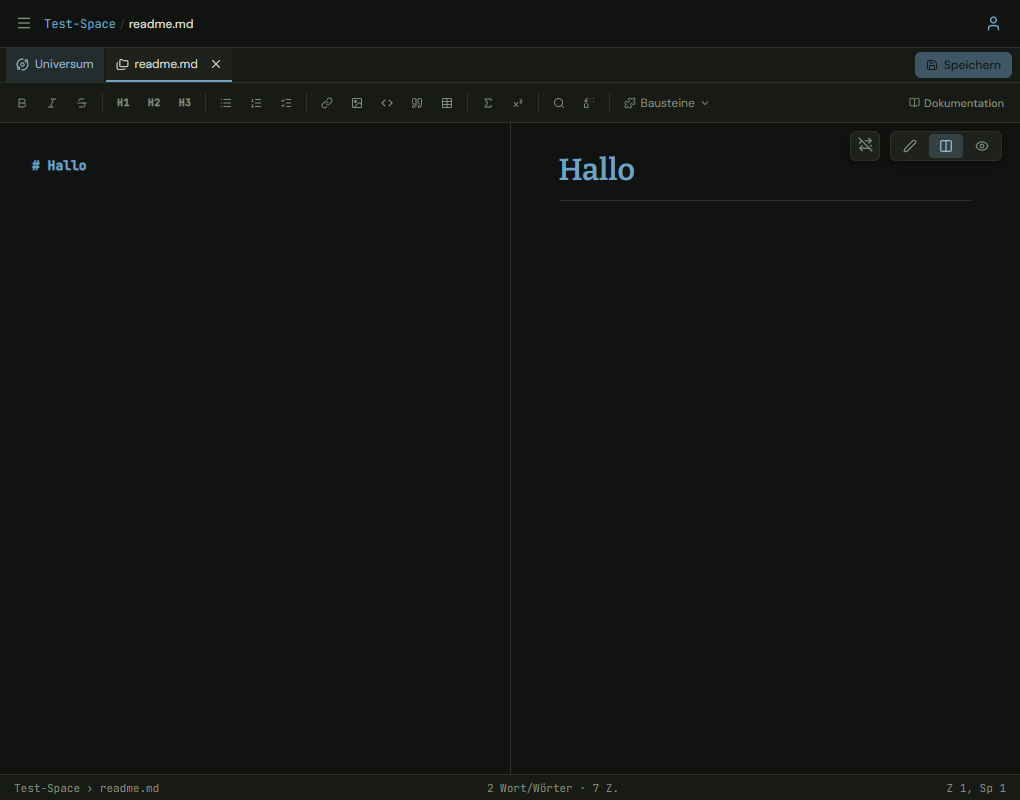Click the '# Hallo' line in editor
The image size is (1020, 800).
point(59,166)
